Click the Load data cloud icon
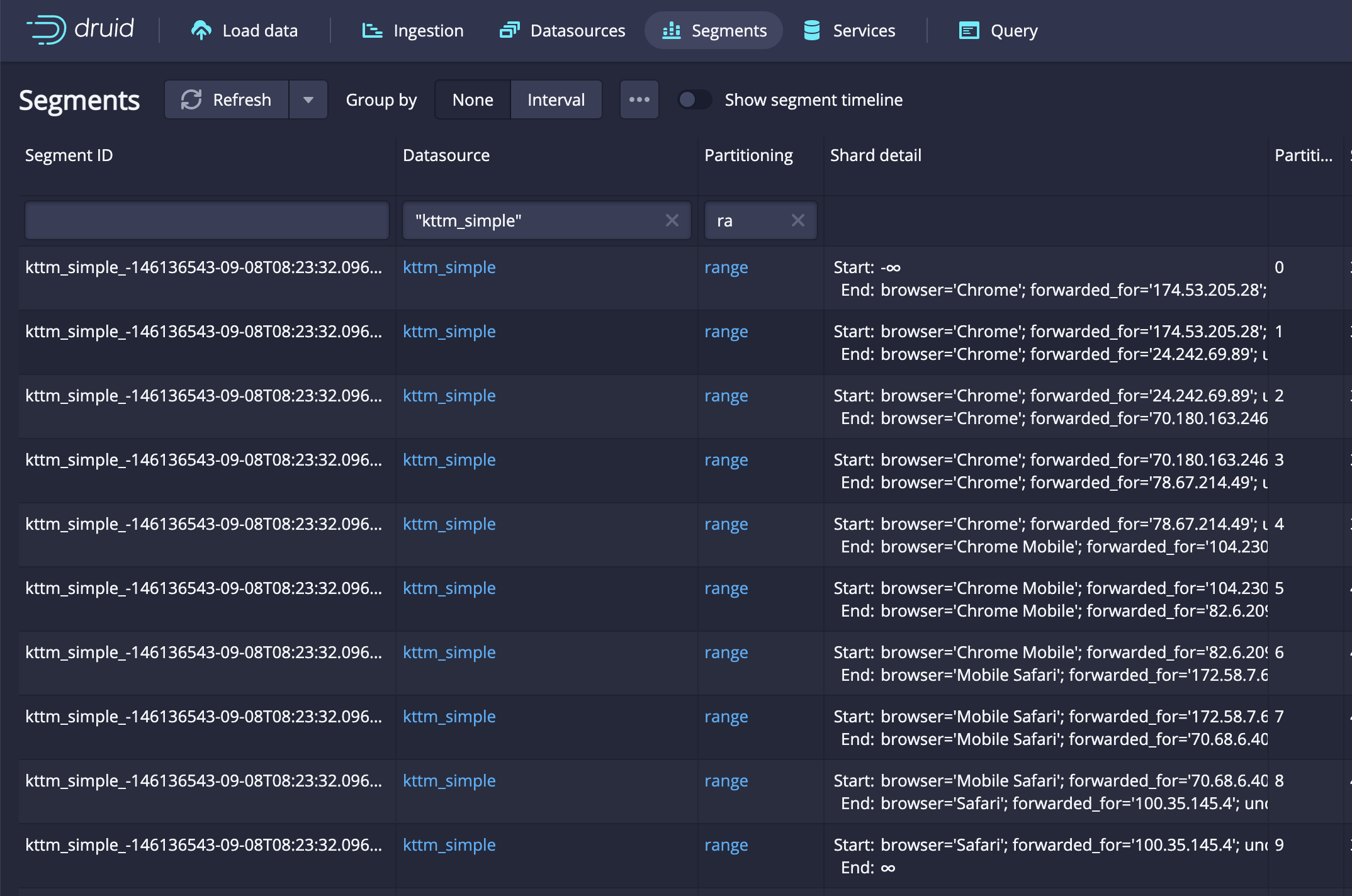This screenshot has height=896, width=1352. (x=201, y=30)
